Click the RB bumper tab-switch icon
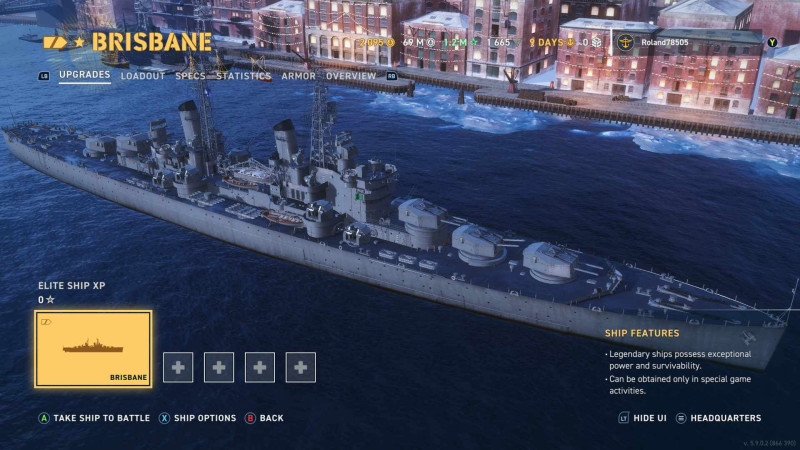 [x=391, y=76]
